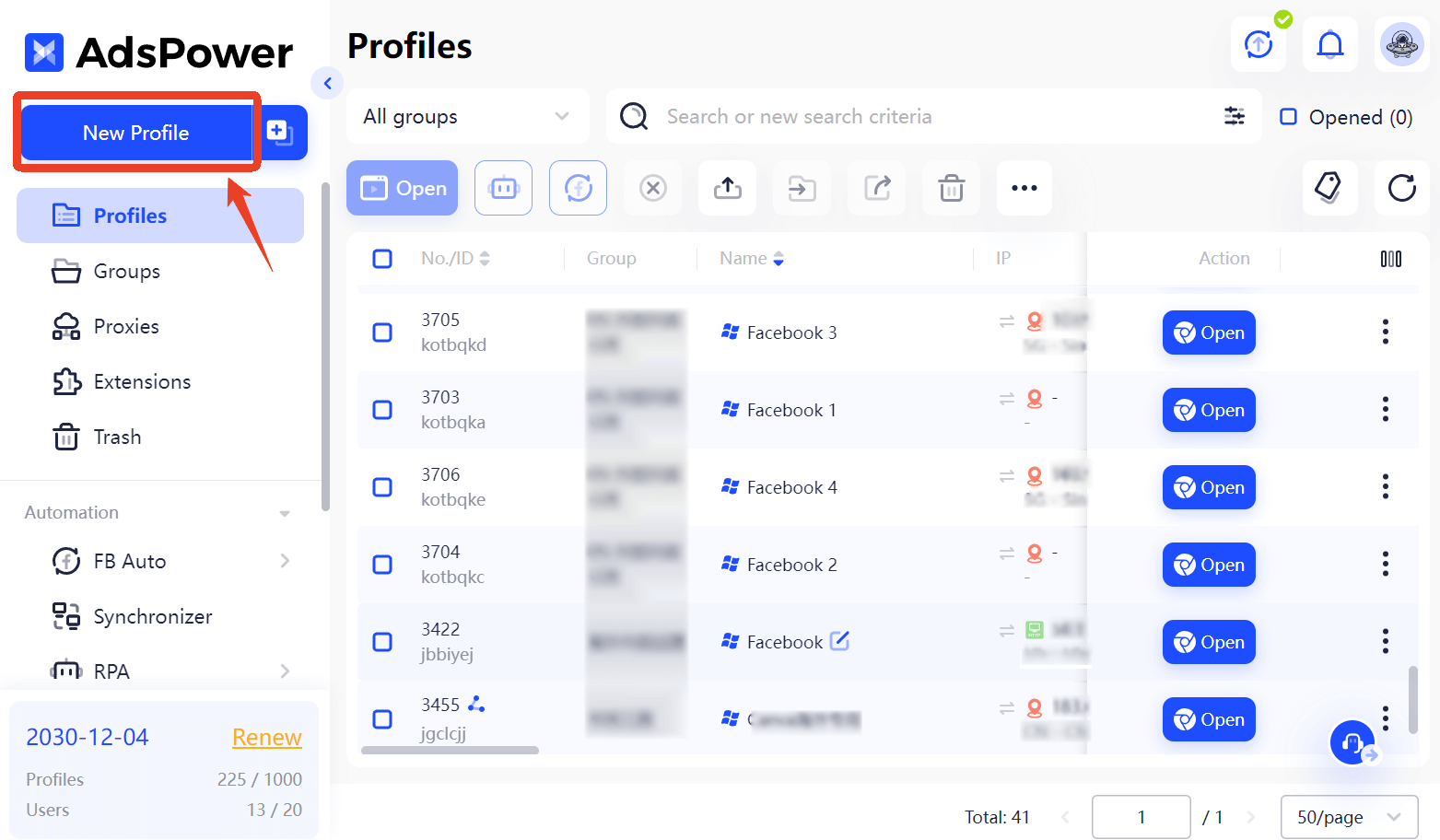
Task: Select checkbox for profile 3455
Action: (x=382, y=719)
